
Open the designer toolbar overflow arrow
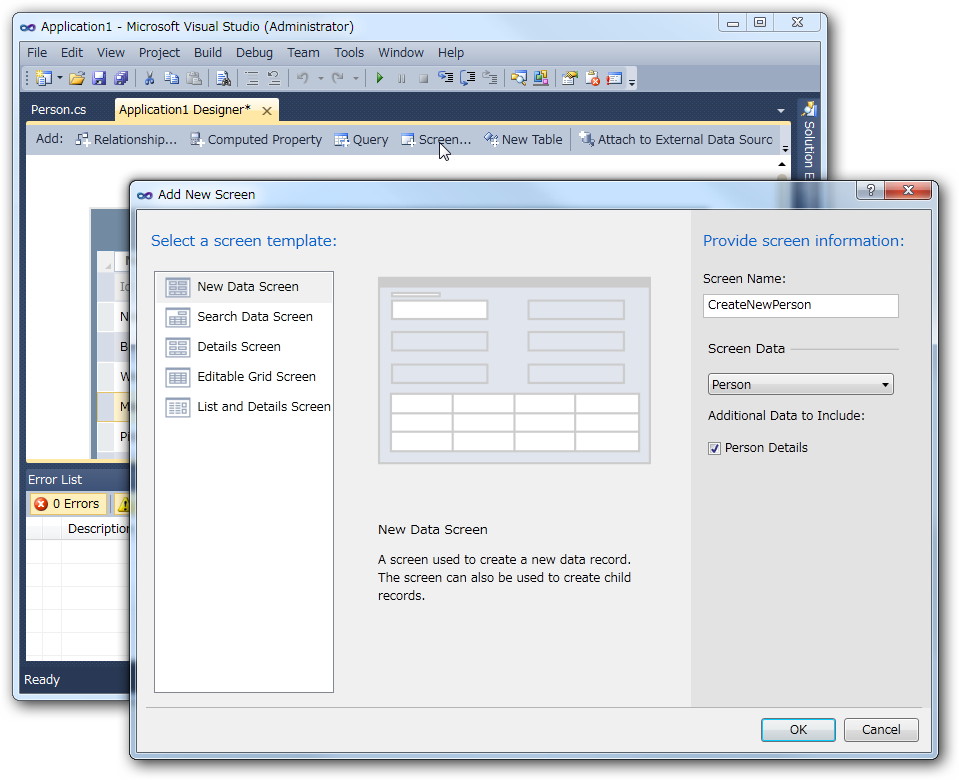click(x=785, y=149)
